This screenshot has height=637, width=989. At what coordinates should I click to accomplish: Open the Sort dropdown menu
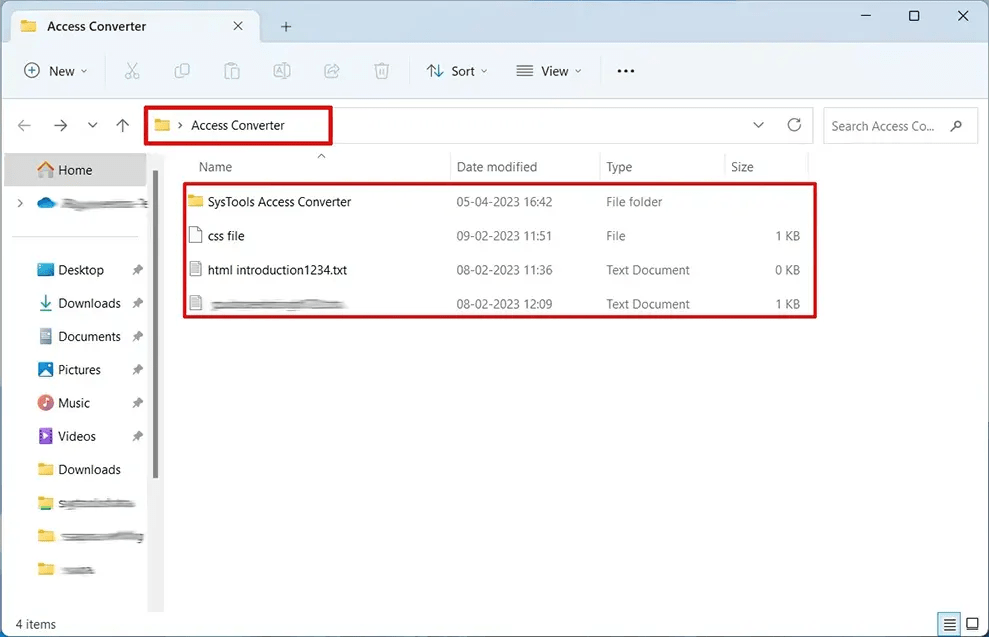click(x=457, y=70)
